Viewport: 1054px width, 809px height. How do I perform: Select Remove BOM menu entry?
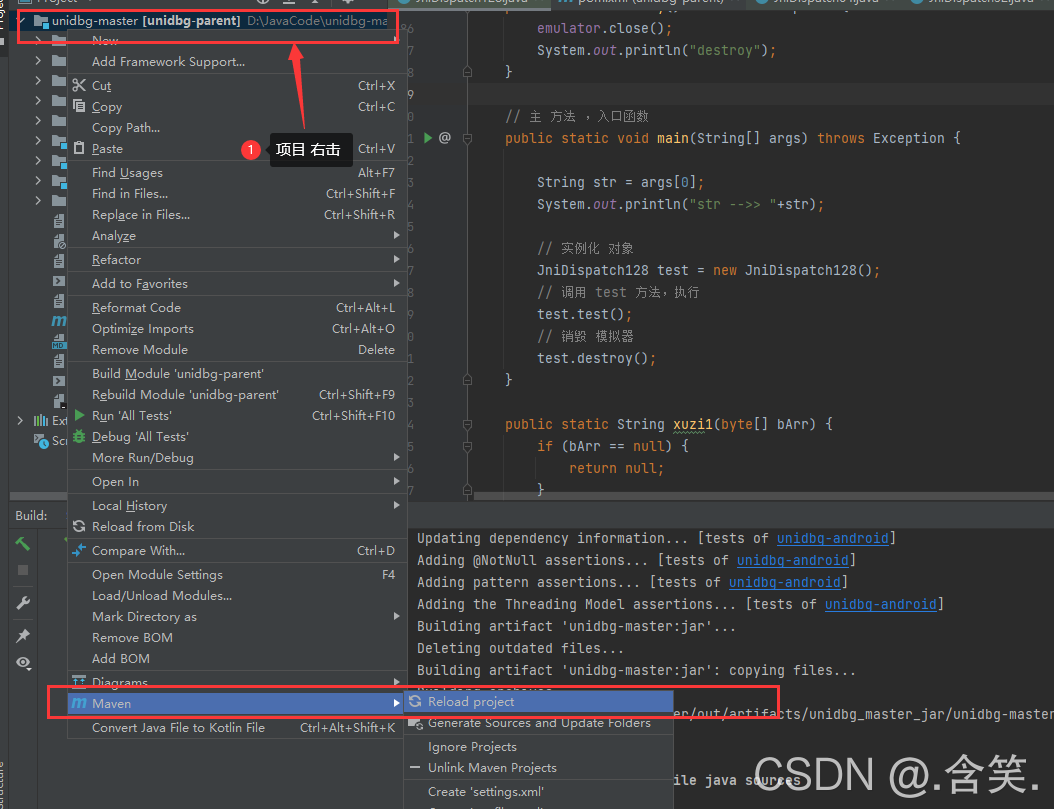(238, 637)
